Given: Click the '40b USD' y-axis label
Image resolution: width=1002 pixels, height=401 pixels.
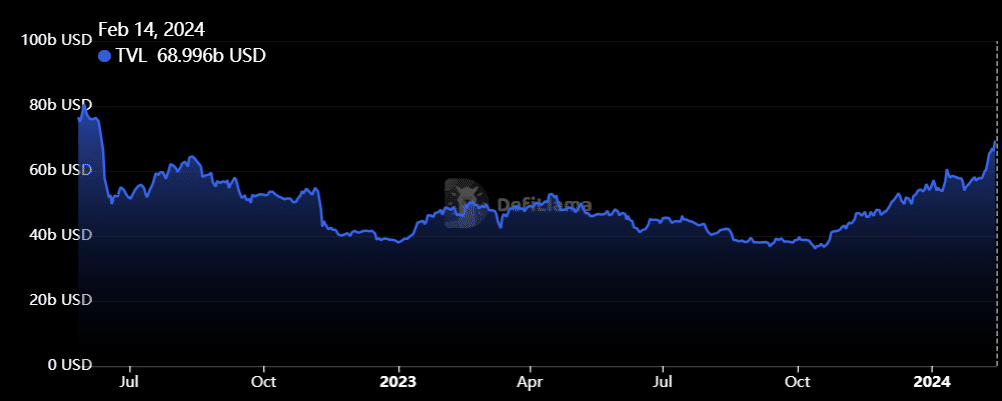Looking at the screenshot, I should (x=61, y=235).
